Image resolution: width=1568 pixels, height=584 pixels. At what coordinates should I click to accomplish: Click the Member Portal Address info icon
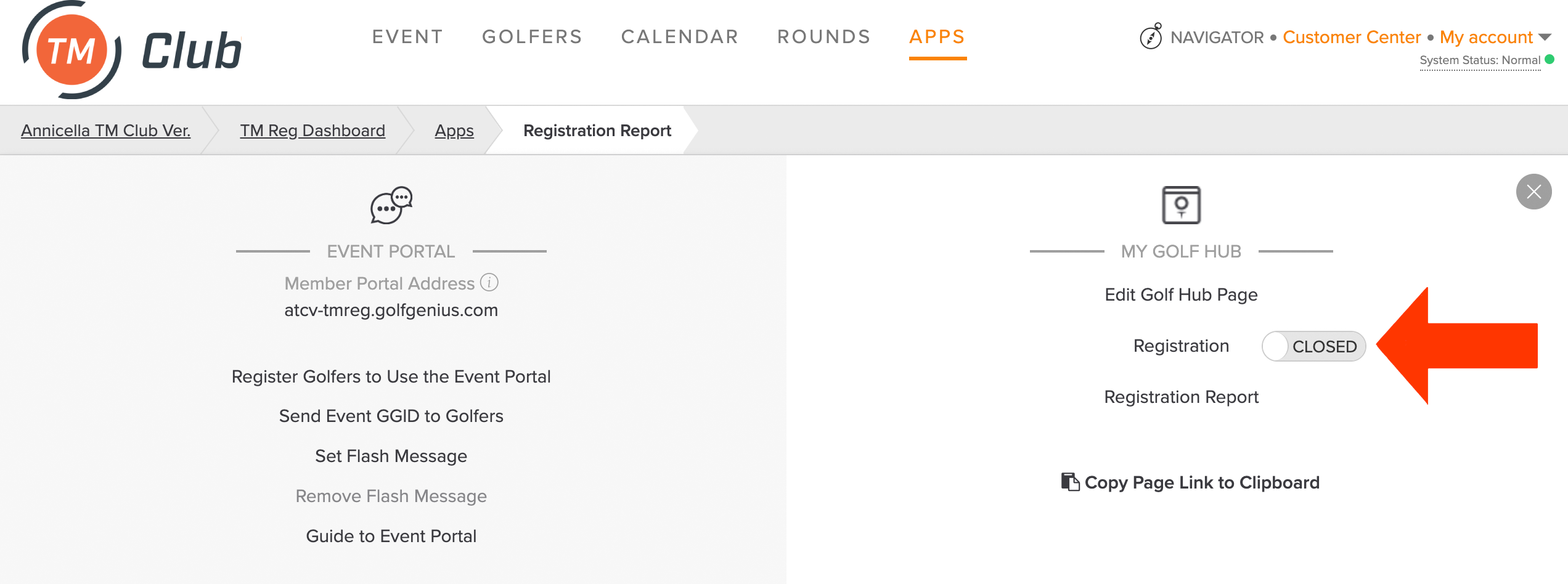pyautogui.click(x=489, y=282)
